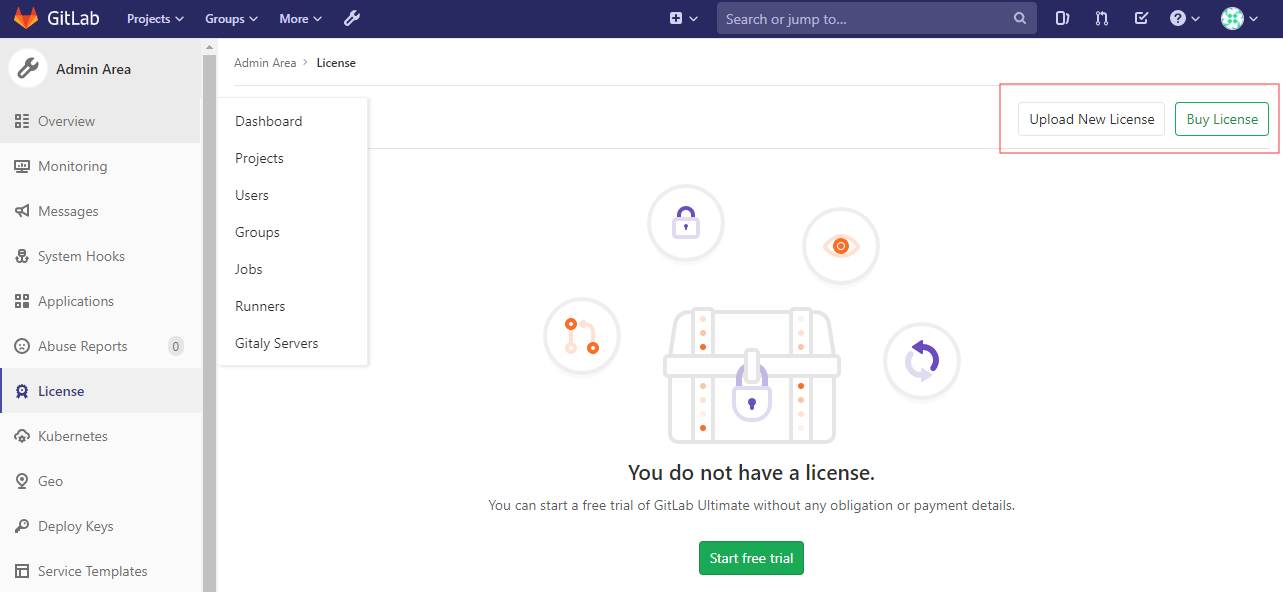Click the Upload New License button
Viewport: 1283px width, 592px height.
tap(1090, 118)
